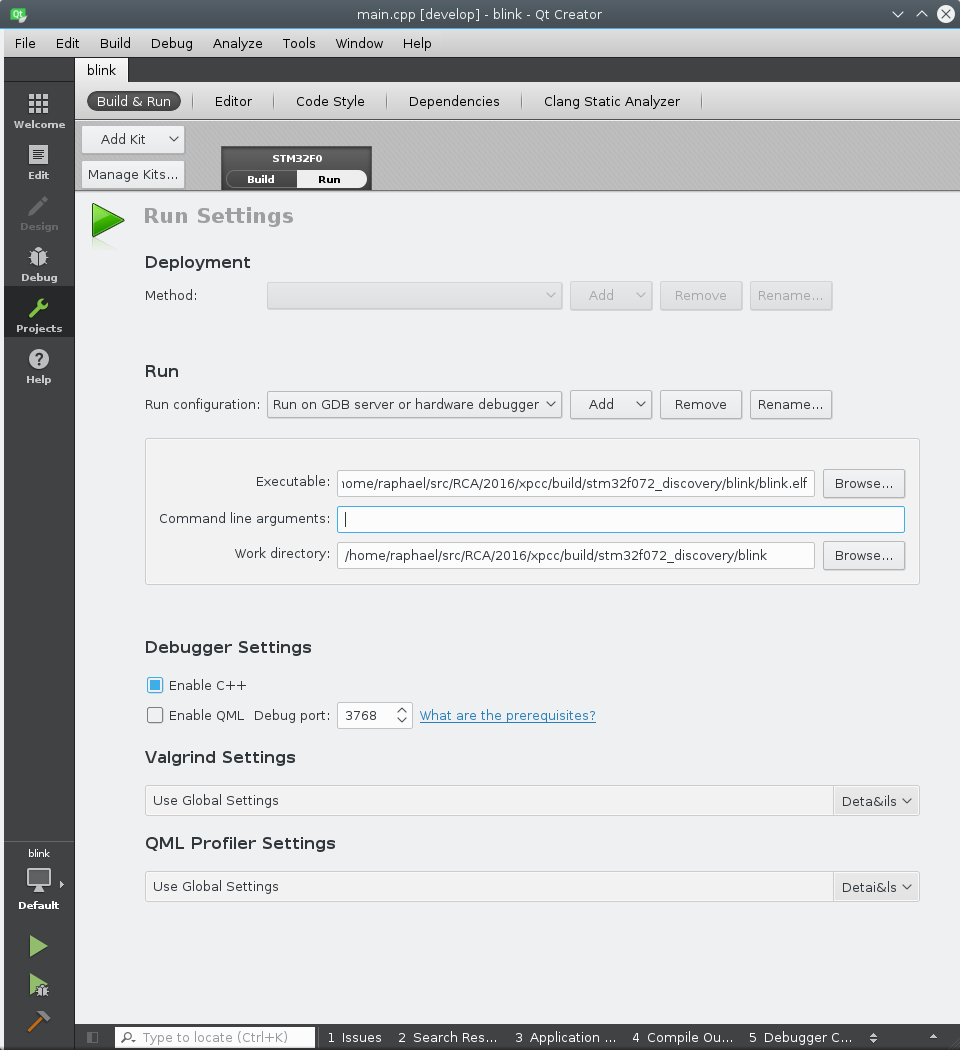
Task: Open the Tools menu
Action: tap(299, 44)
